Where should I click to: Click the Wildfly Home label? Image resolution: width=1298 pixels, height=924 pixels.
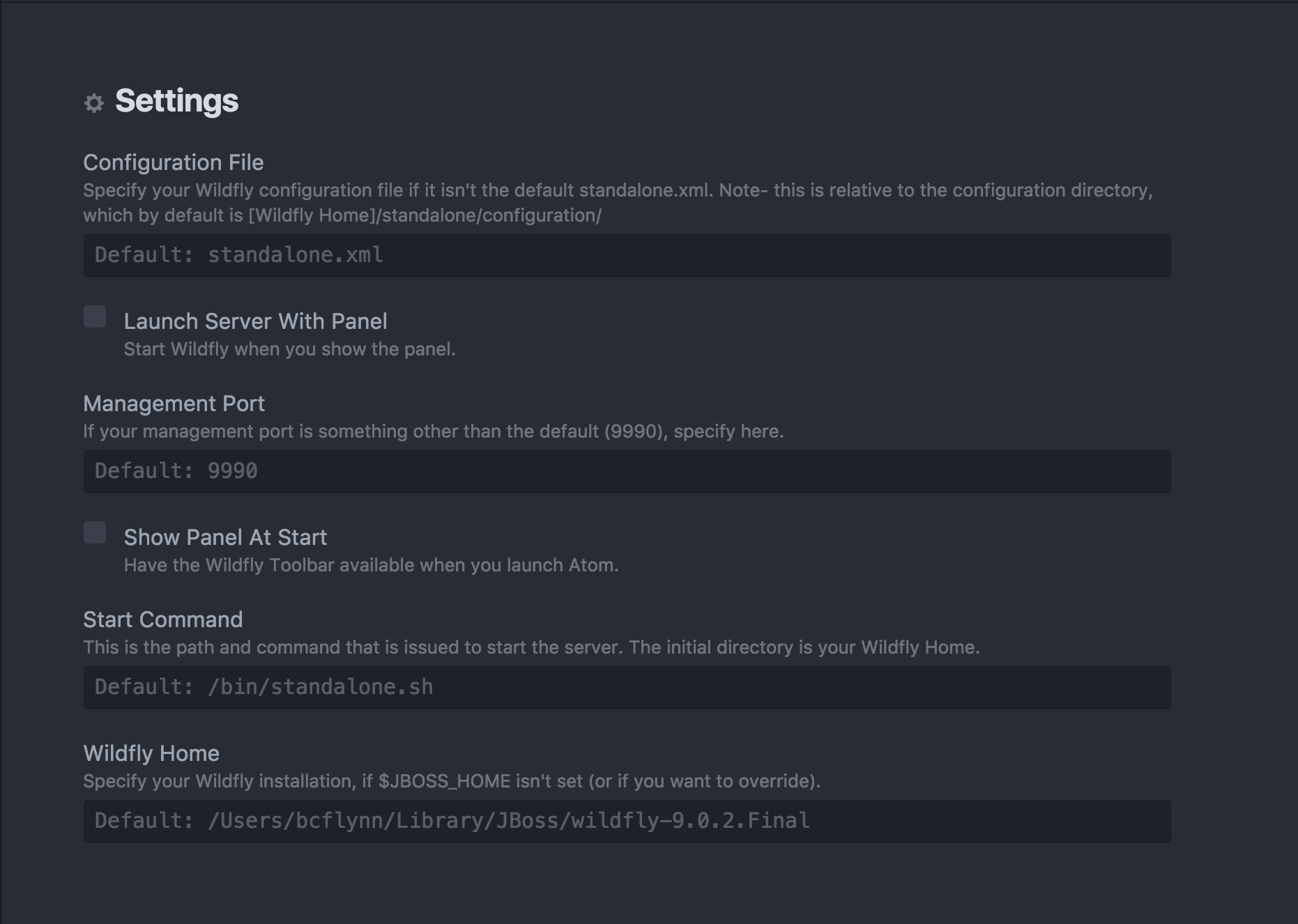151,753
